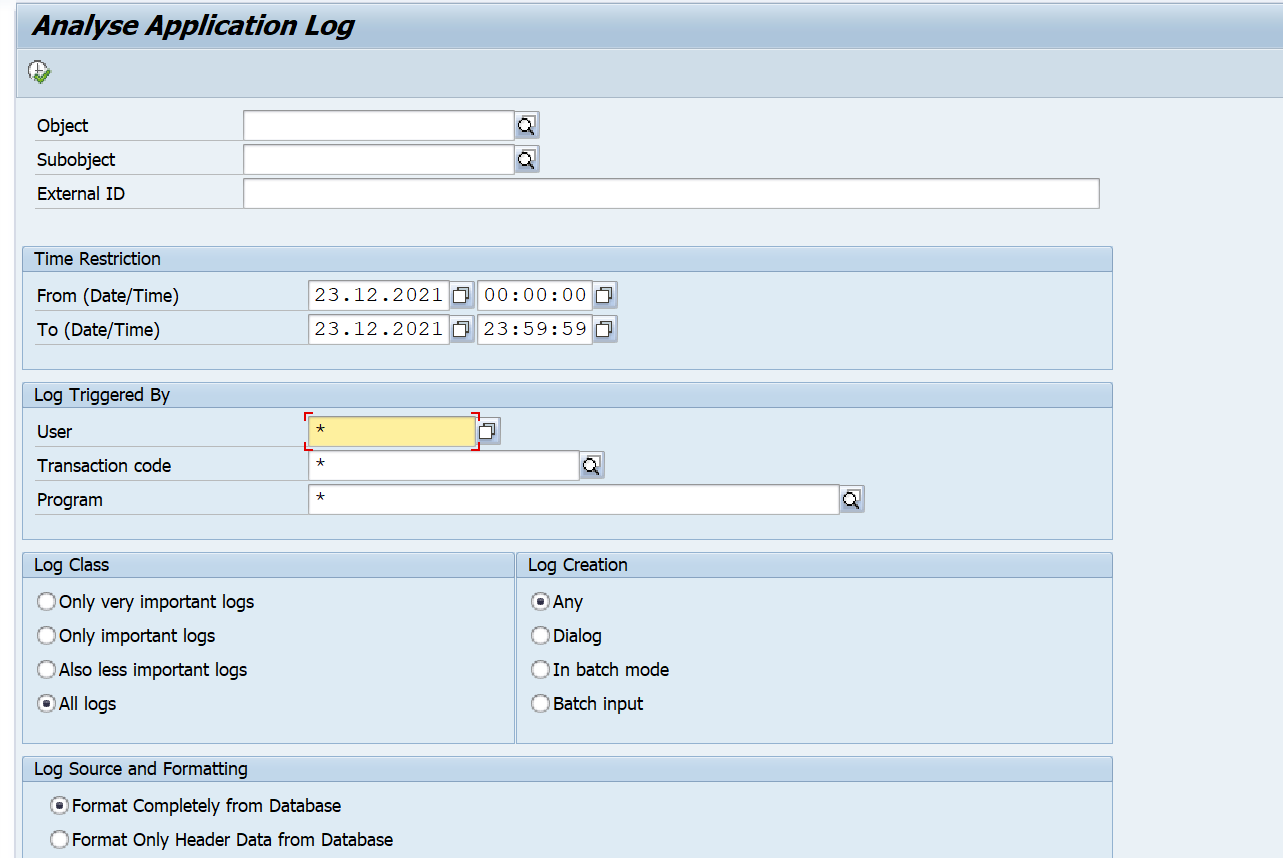Click the Program input field
This screenshot has width=1283, height=858.
click(572, 499)
